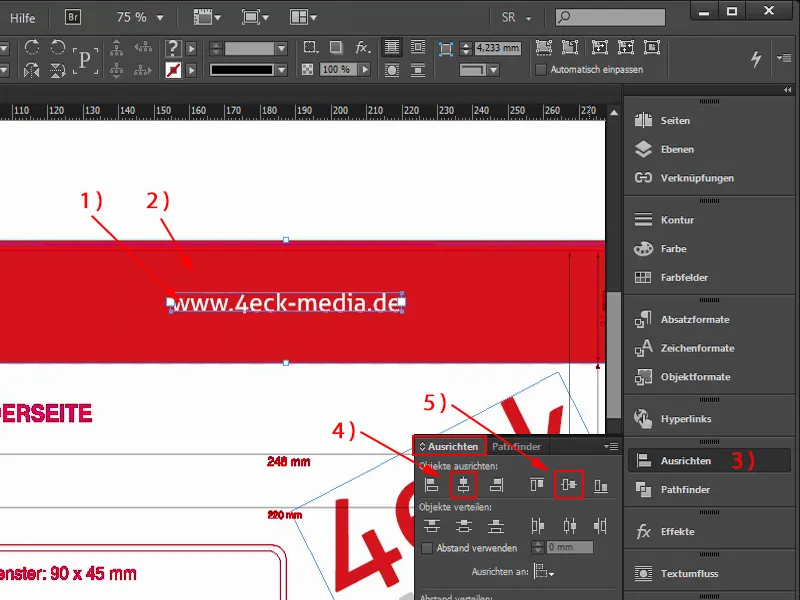Distribute top edges under Objekte verteilen
Image resolution: width=800 pixels, height=600 pixels.
pos(432,526)
